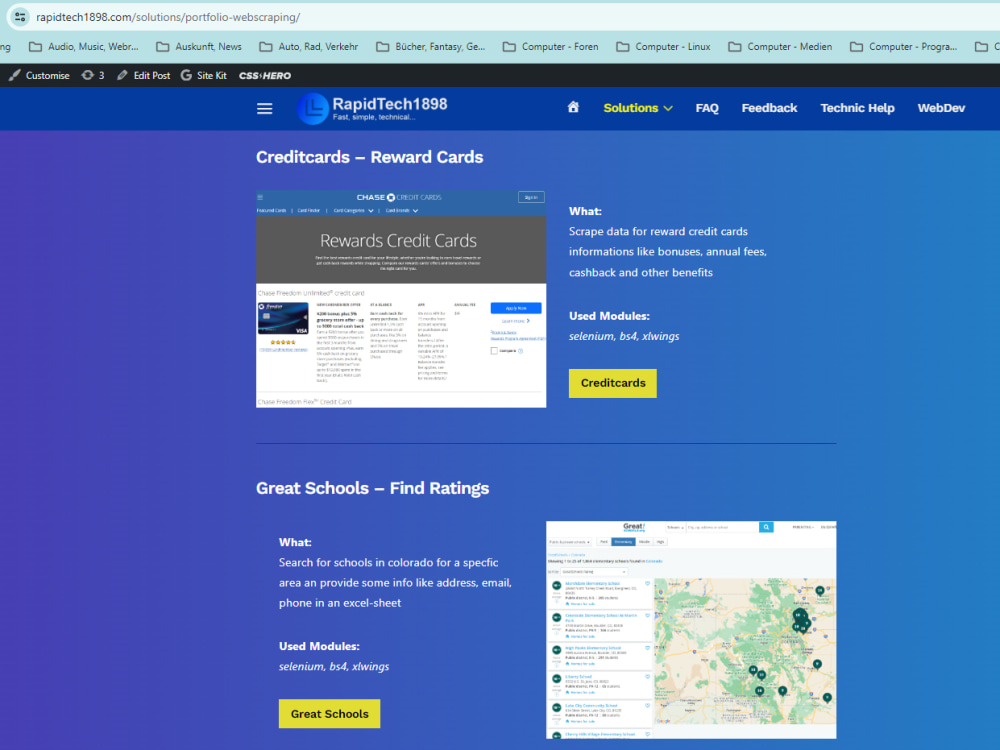Open Site Kit from the admin bar
The height and width of the screenshot is (750, 1000).
(203, 75)
